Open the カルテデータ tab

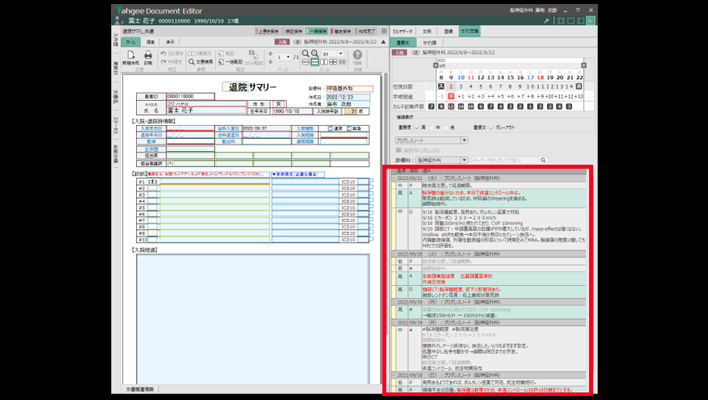tap(402, 32)
